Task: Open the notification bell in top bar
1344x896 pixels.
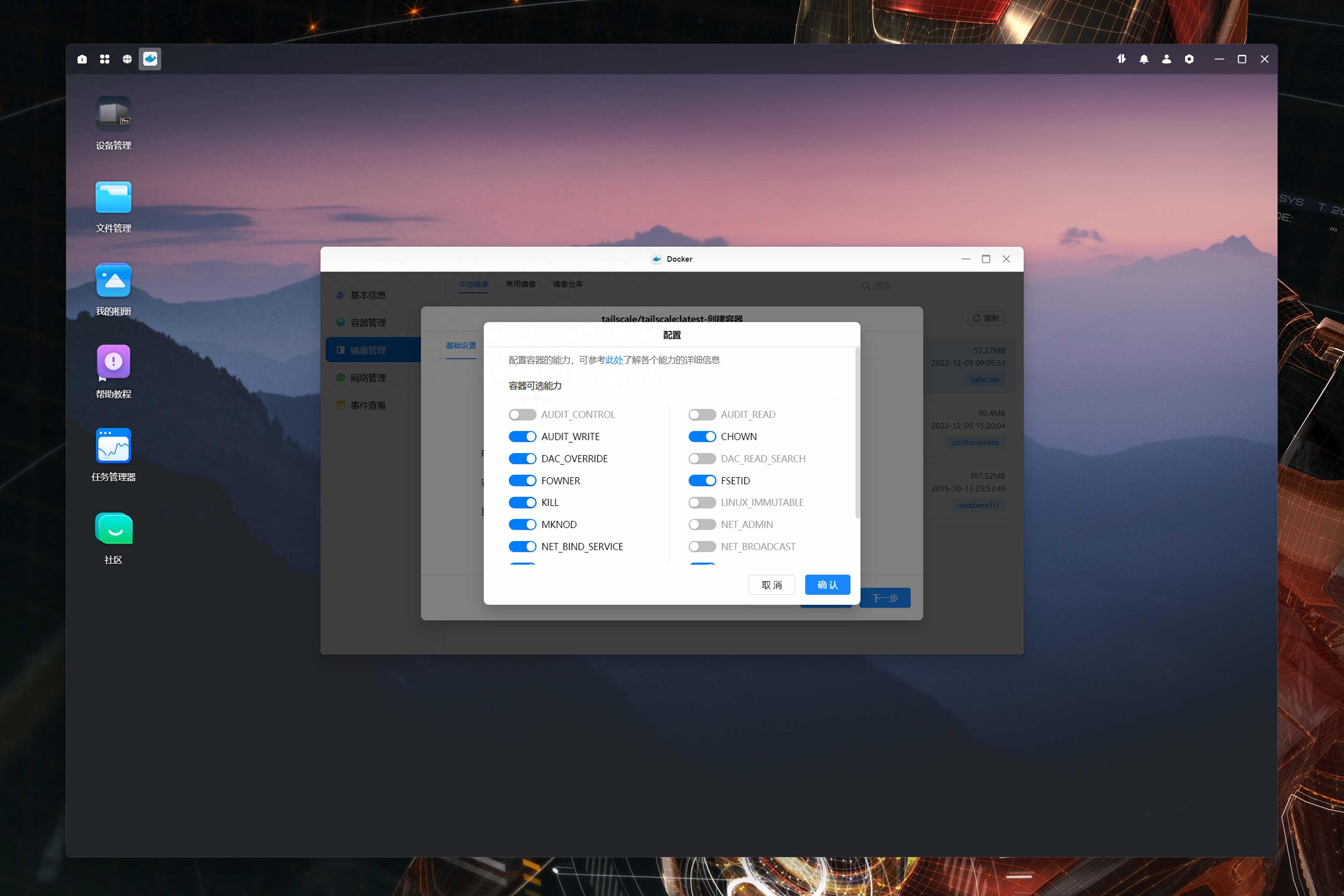Action: pyautogui.click(x=1144, y=59)
